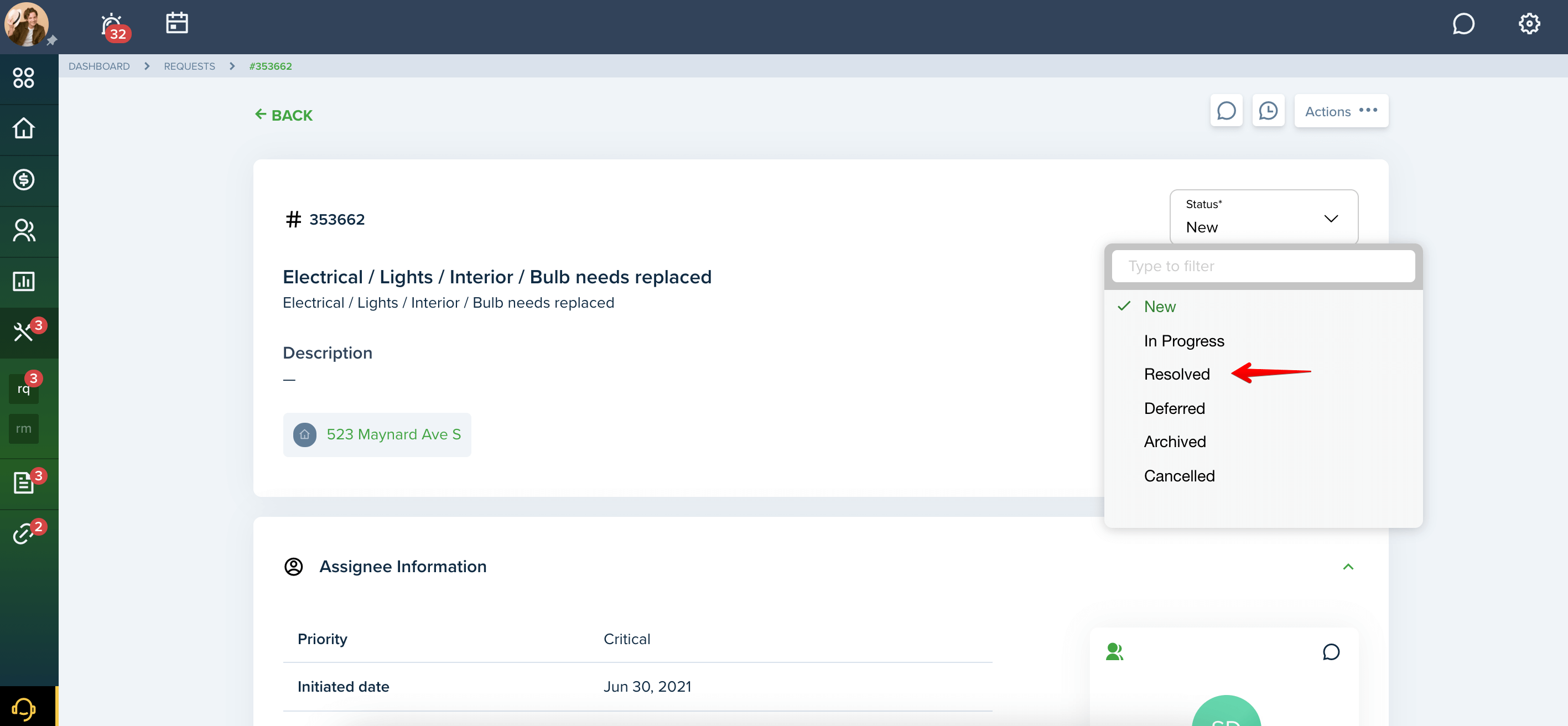Message assignee via chat icon in card

click(x=1331, y=652)
